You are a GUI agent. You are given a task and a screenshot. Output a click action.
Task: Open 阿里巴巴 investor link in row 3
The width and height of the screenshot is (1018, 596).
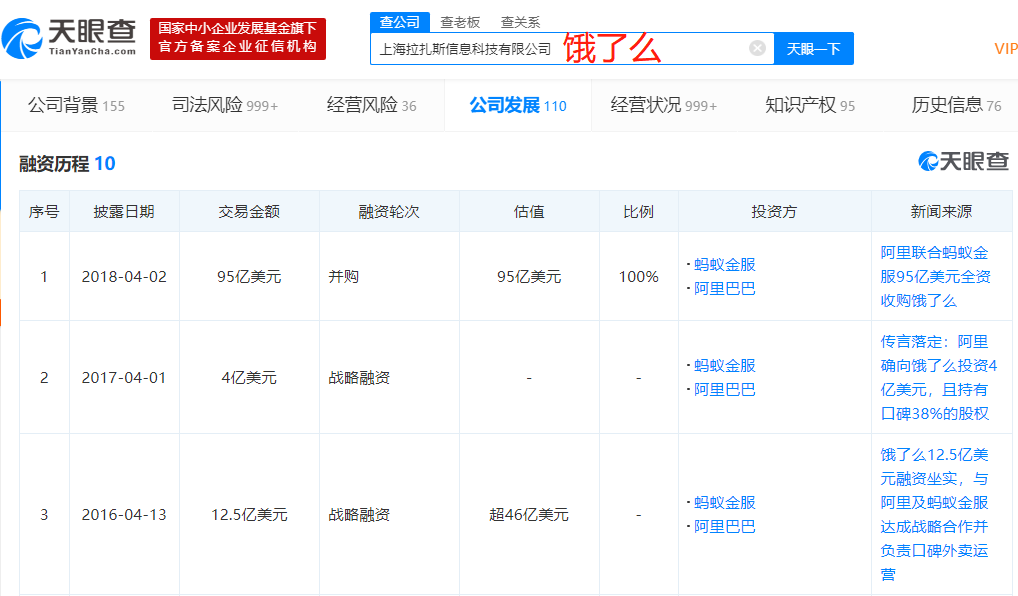(725, 527)
